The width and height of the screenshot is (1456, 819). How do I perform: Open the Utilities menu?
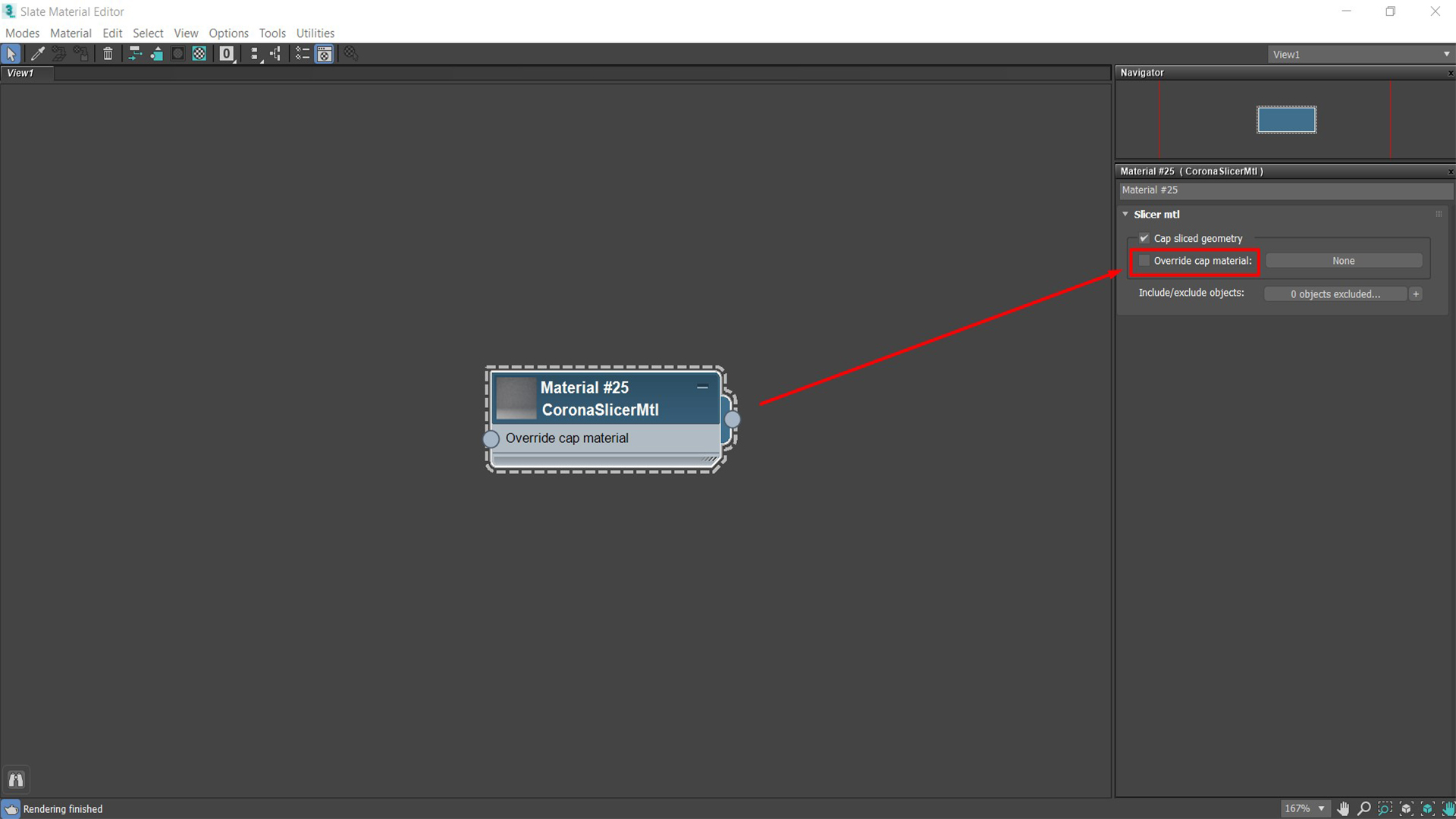tap(315, 33)
